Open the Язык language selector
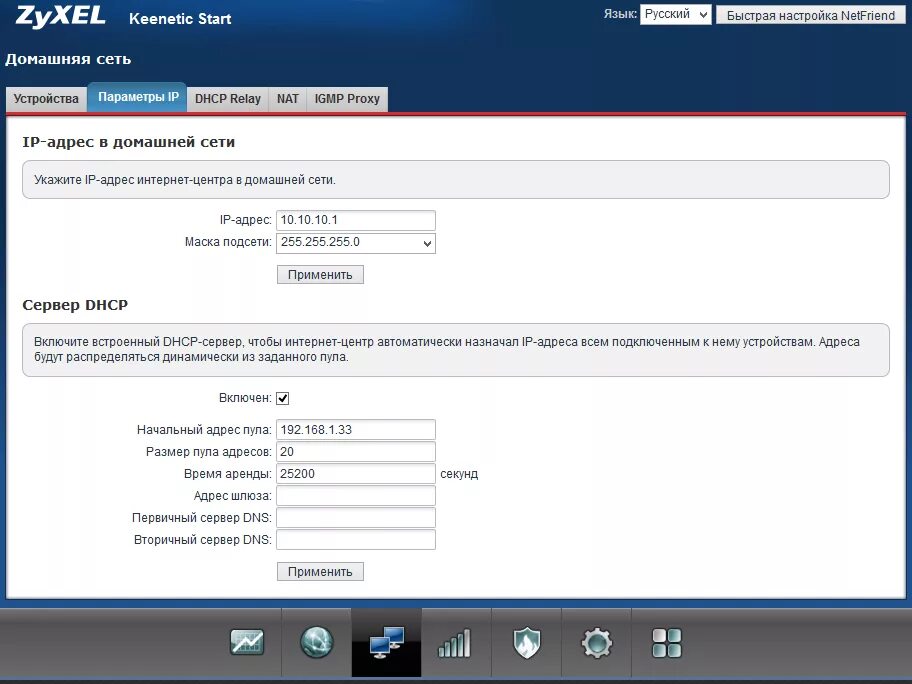Viewport: 912px width, 684px height. (x=675, y=14)
